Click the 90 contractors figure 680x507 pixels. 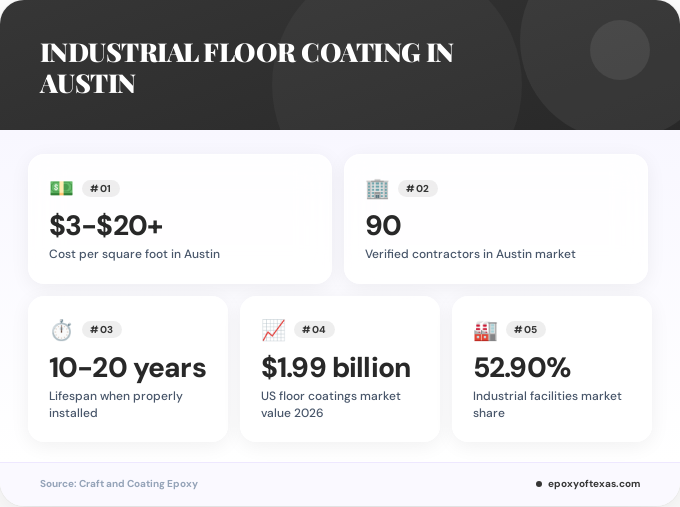coord(383,226)
